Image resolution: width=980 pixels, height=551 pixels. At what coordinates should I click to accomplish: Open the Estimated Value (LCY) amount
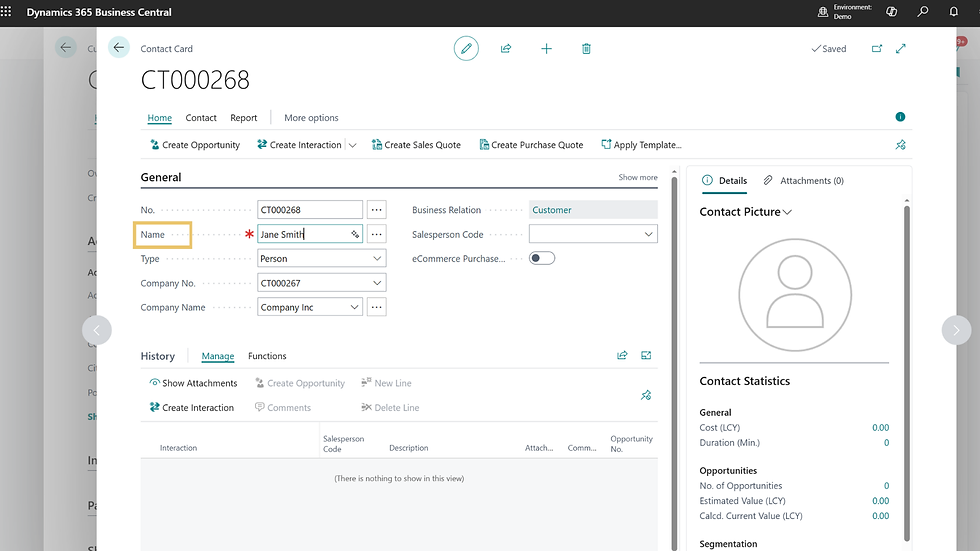tap(881, 501)
